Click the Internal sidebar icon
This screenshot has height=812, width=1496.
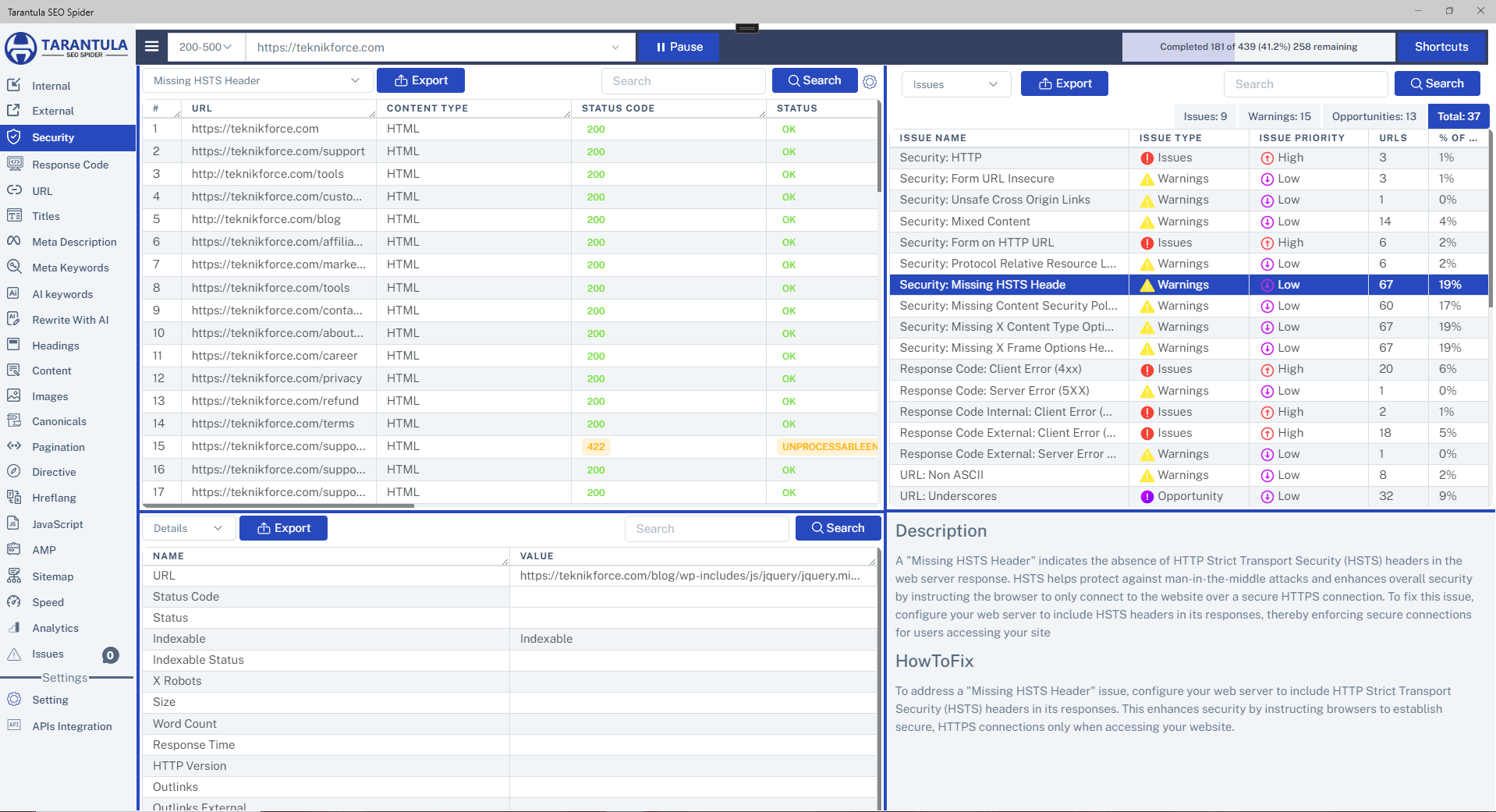pyautogui.click(x=14, y=85)
